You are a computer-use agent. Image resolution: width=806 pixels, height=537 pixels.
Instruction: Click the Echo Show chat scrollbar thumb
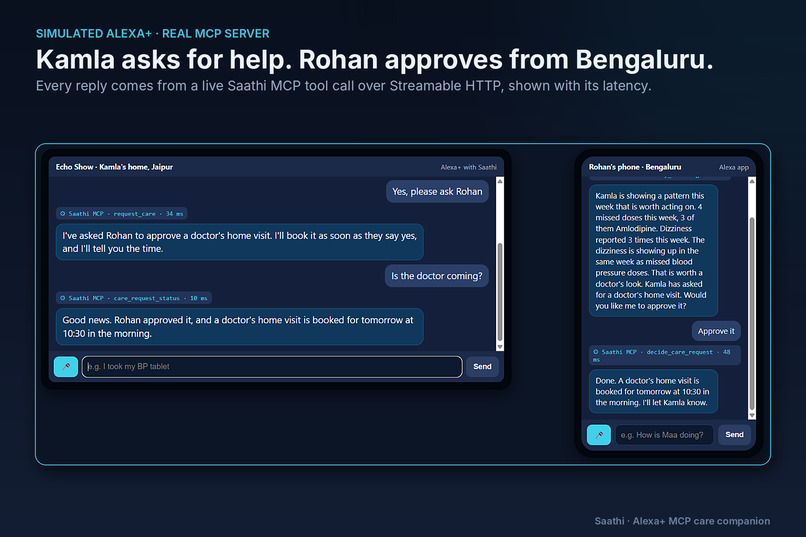pos(500,292)
